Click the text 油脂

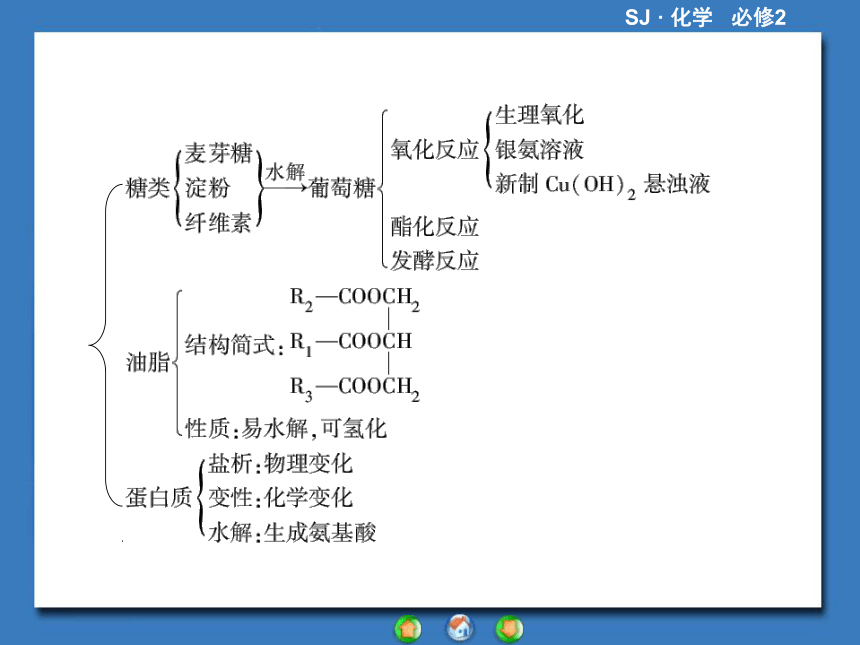(x=147, y=362)
